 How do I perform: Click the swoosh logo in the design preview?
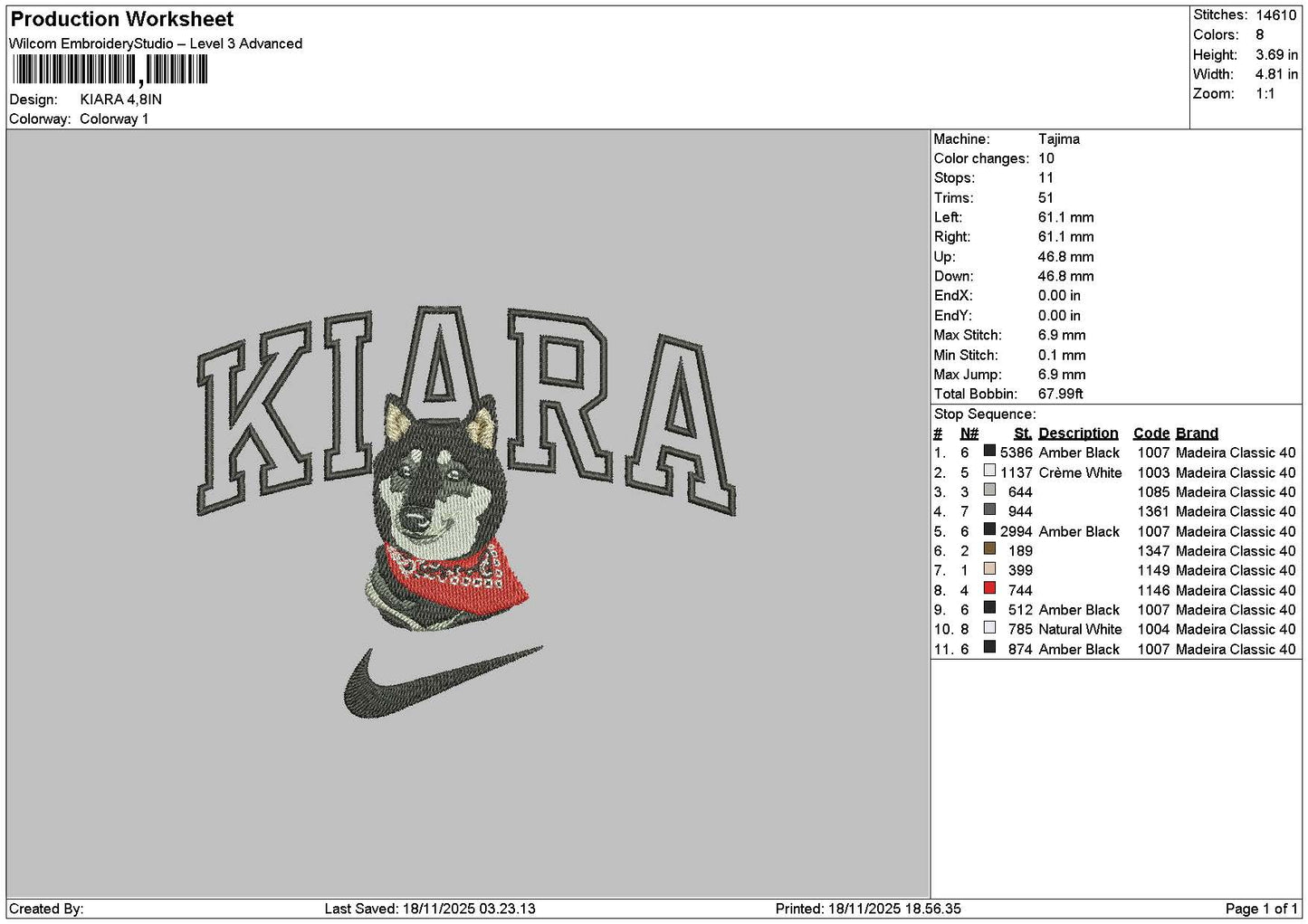[x=443, y=682]
